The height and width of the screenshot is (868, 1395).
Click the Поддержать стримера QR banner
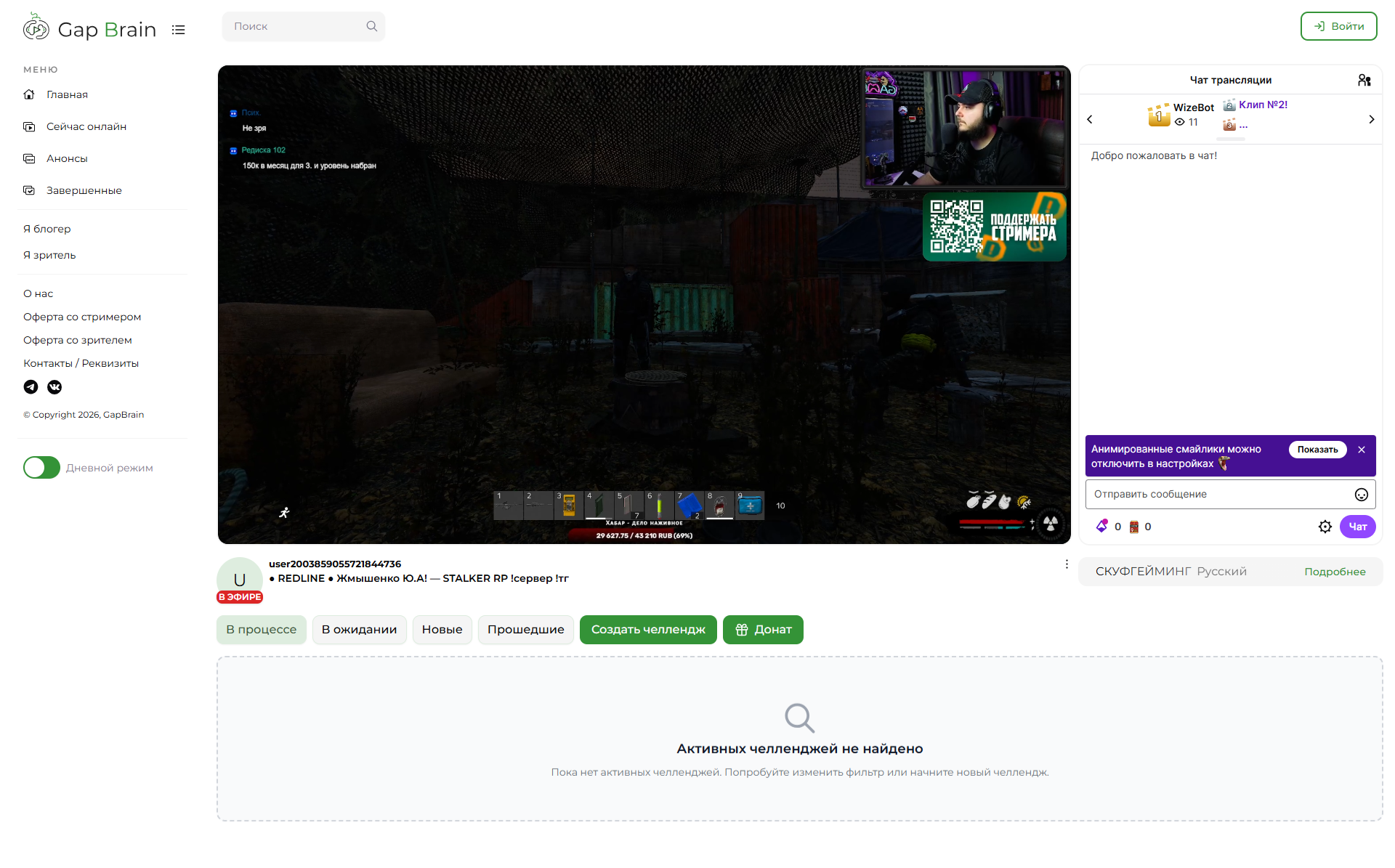click(x=995, y=227)
